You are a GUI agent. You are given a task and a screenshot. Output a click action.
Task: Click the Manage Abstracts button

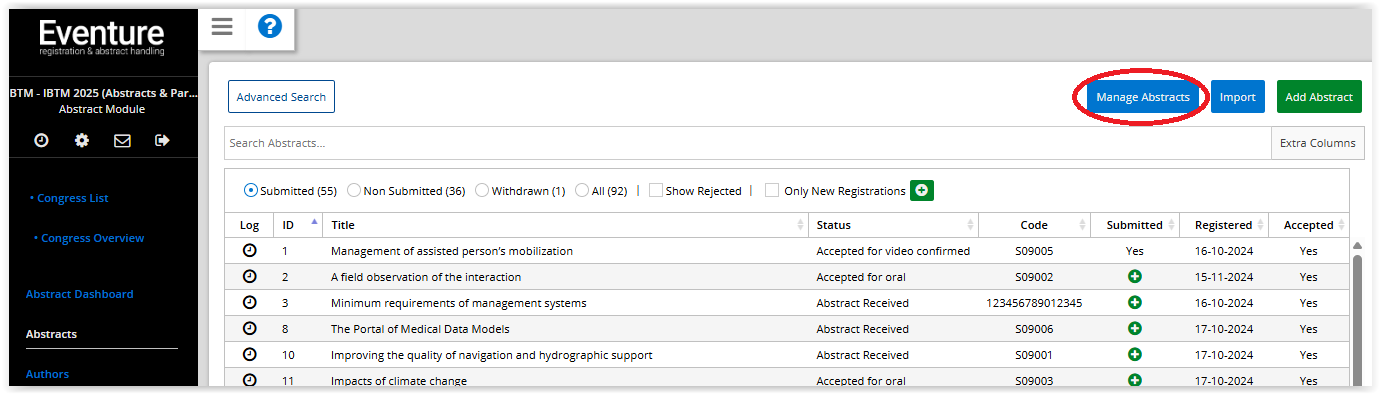[x=1142, y=97]
